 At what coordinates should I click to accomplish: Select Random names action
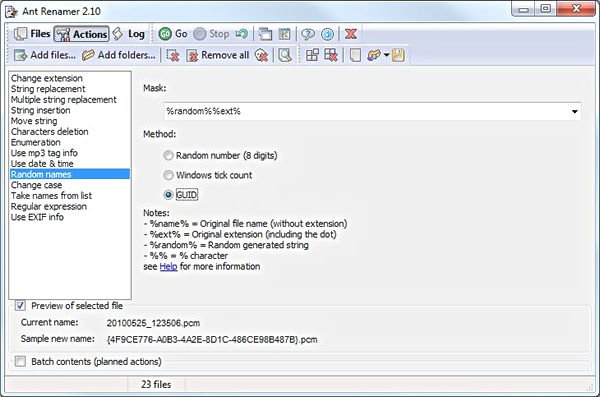70,174
